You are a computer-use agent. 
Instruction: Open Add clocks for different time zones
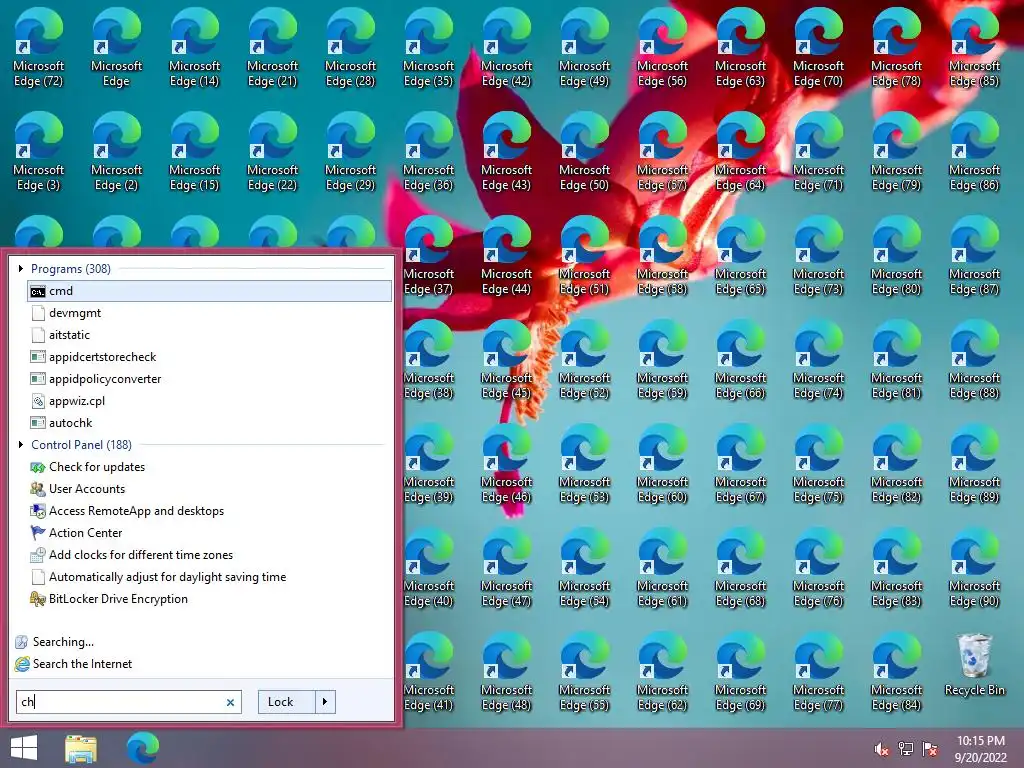click(x=209, y=555)
